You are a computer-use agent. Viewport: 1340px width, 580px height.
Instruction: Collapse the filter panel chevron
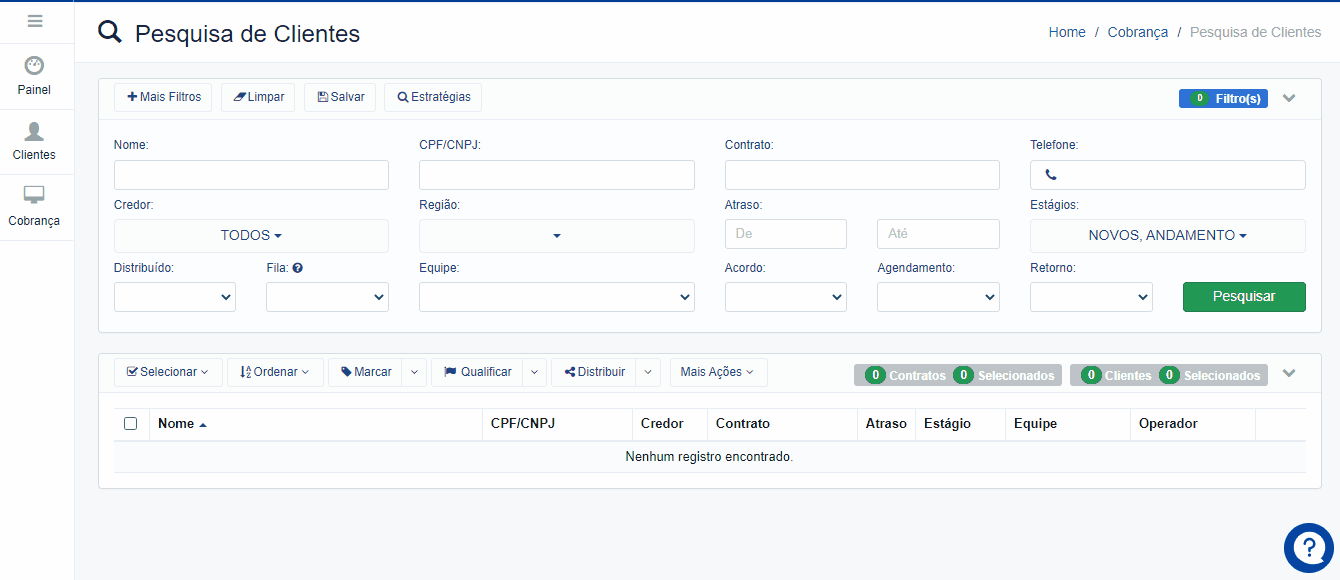1289,98
